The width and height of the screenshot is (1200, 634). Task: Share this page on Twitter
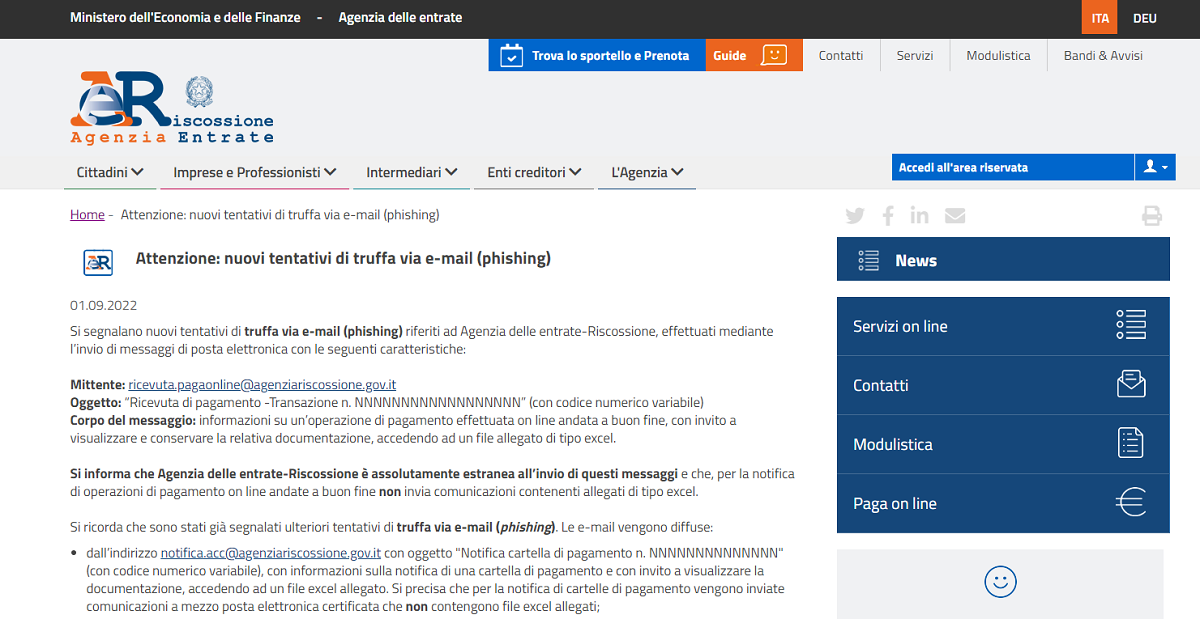coord(855,215)
